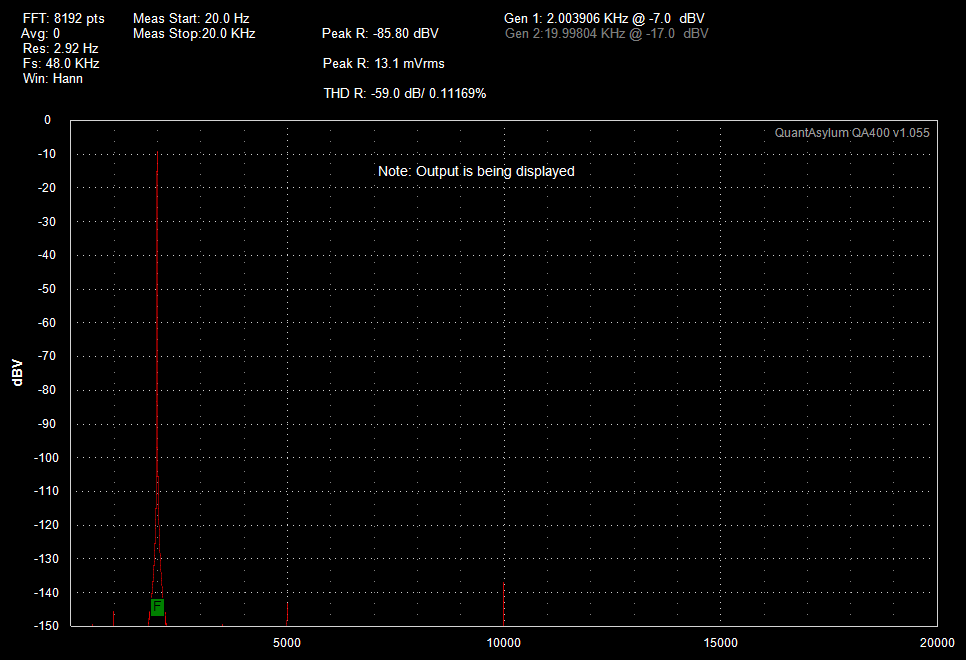Click the -150 y-axis label
This screenshot has height=660, width=966.
[45, 625]
